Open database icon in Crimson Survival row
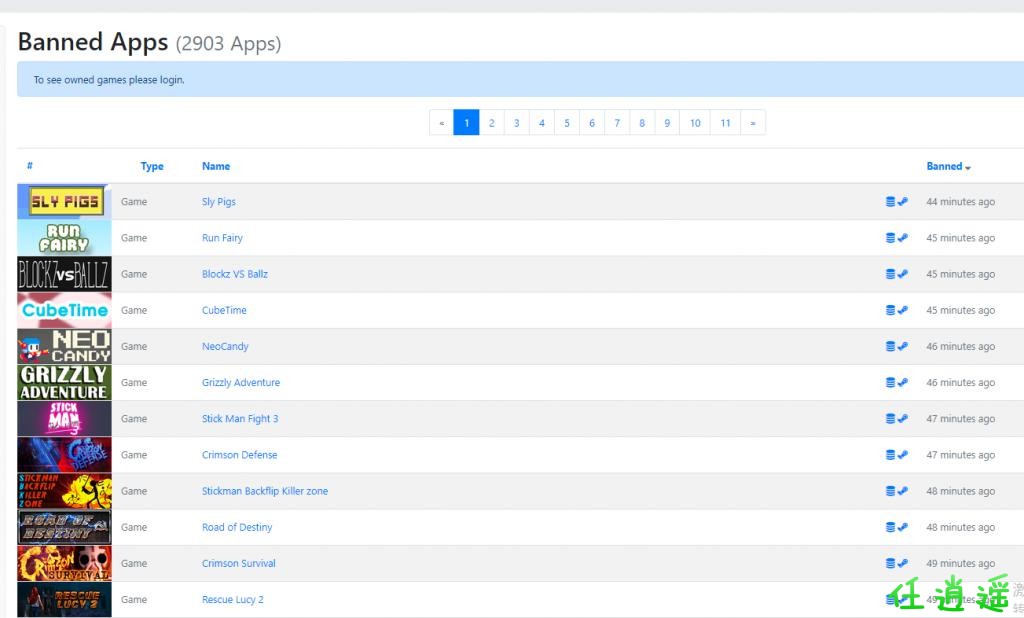This screenshot has width=1024, height=618. [890, 563]
